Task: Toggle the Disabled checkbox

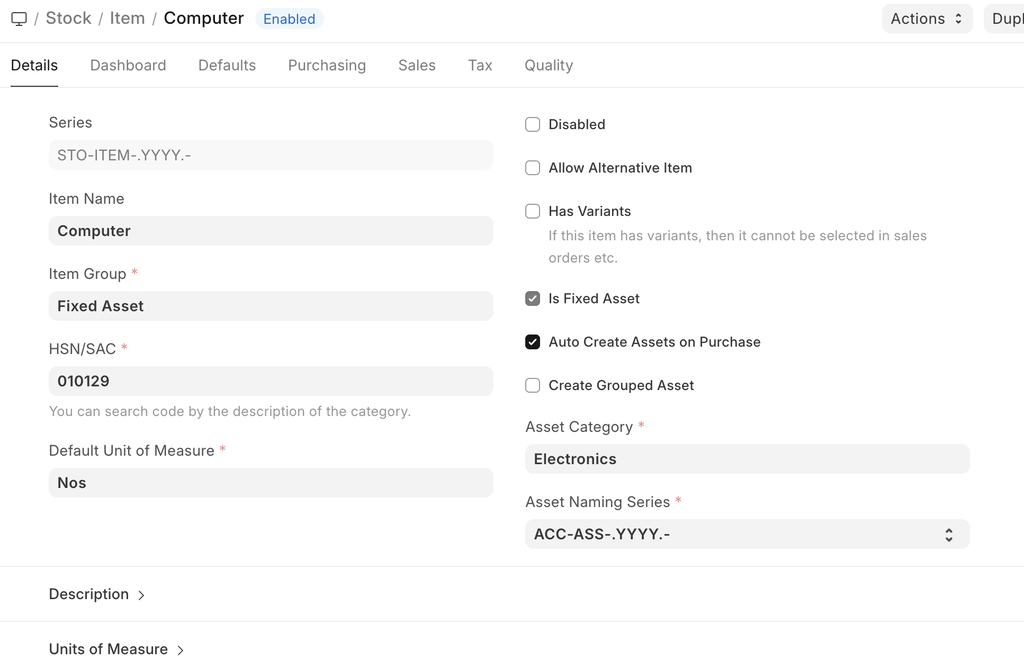Action: click(533, 125)
